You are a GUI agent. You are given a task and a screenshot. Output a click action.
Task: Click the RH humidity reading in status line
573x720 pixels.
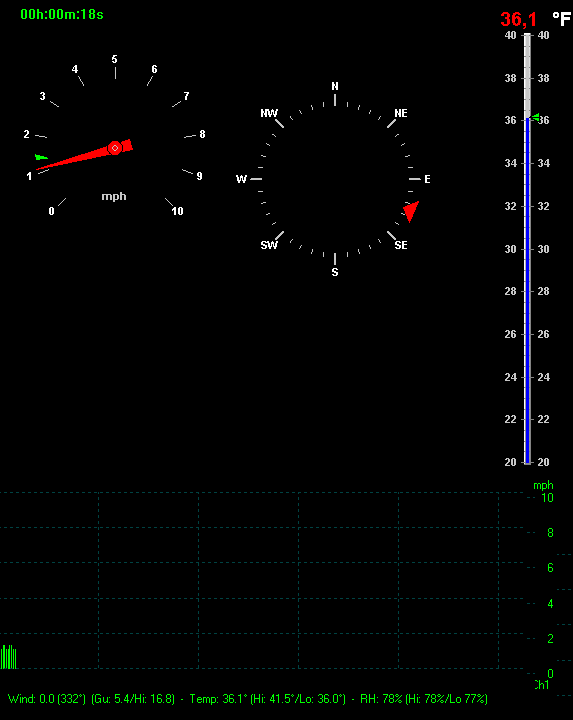(424, 699)
